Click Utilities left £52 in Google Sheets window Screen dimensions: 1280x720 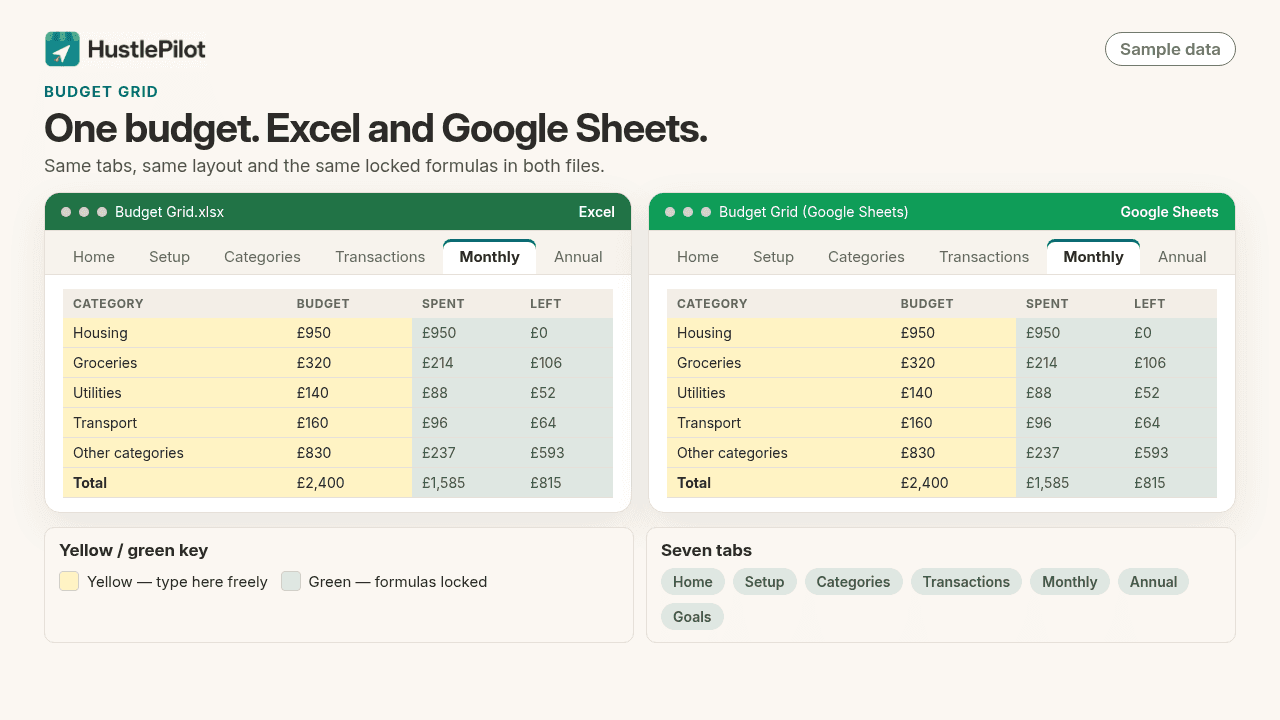click(1171, 393)
